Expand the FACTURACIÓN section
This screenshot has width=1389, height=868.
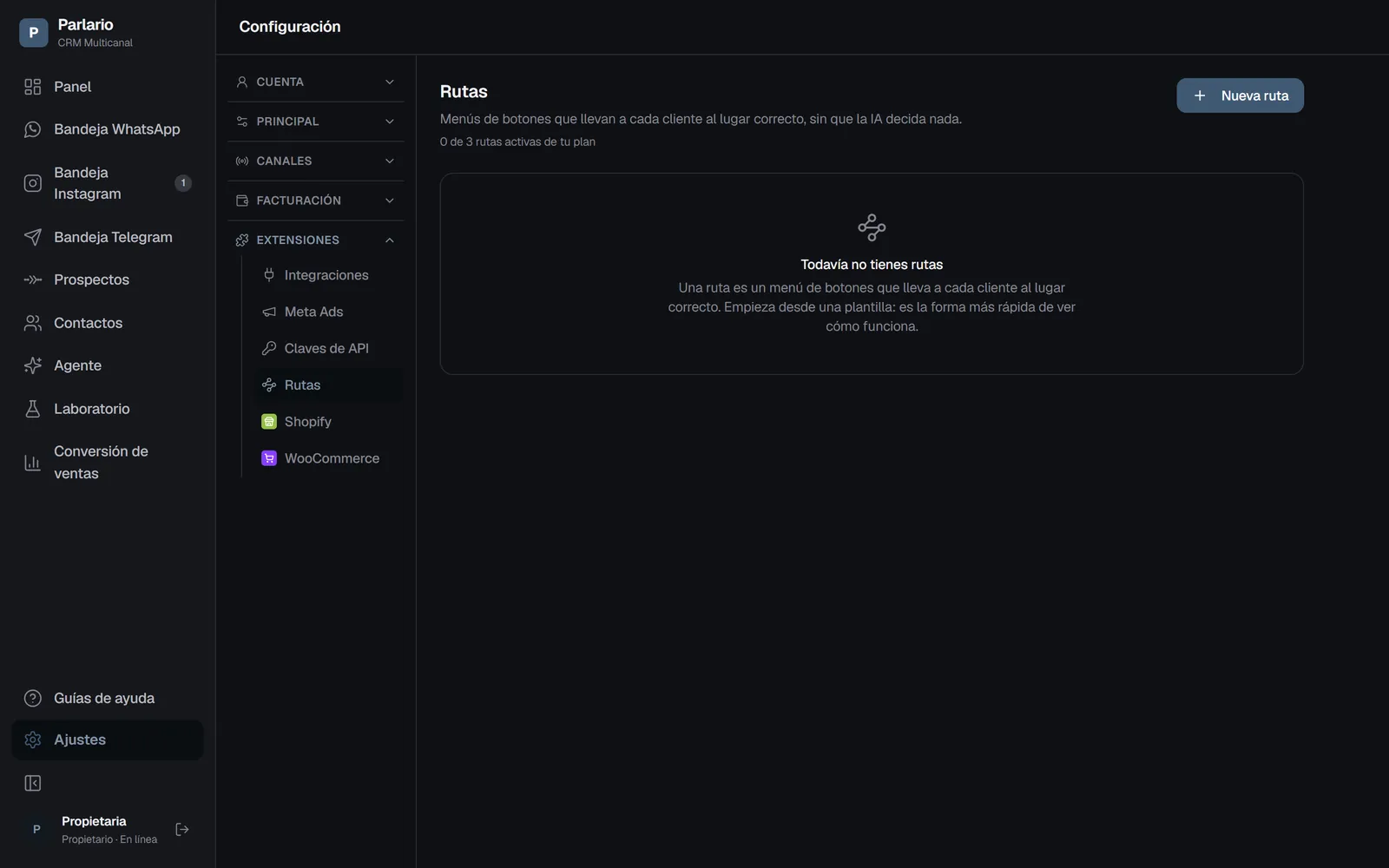pyautogui.click(x=315, y=201)
